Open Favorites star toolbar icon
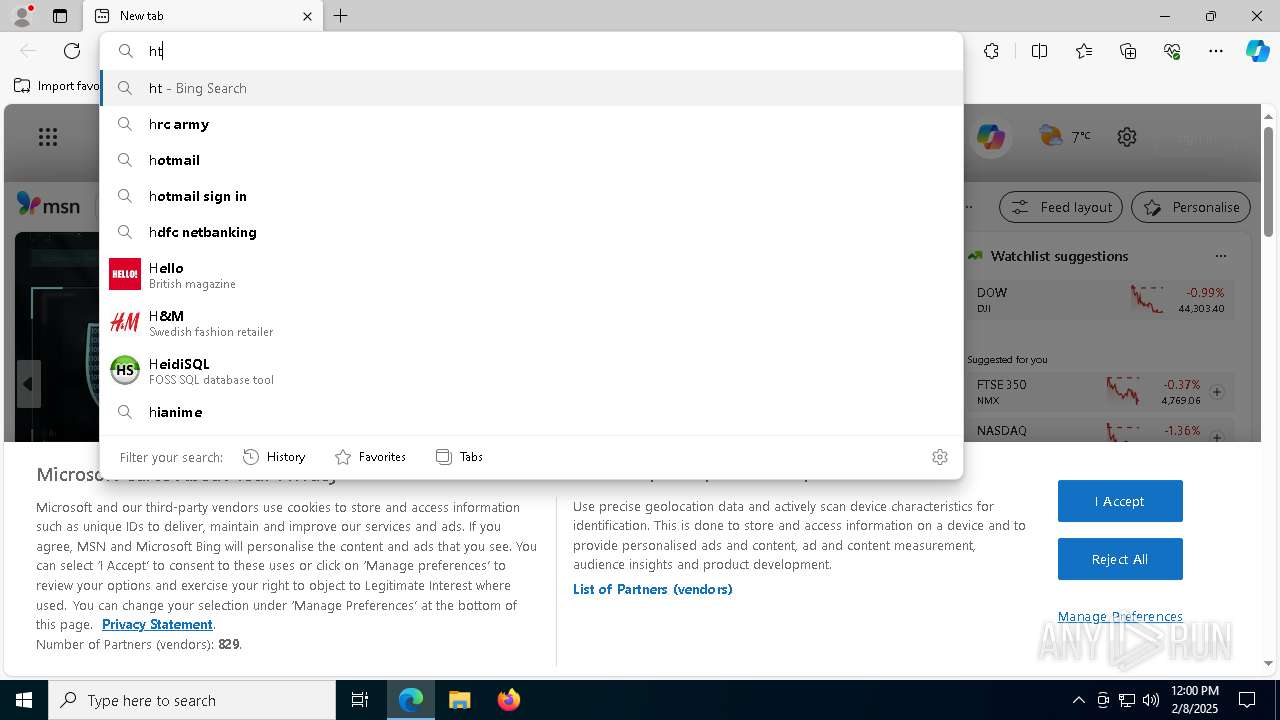Image resolution: width=1280 pixels, height=720 pixels. (1084, 51)
